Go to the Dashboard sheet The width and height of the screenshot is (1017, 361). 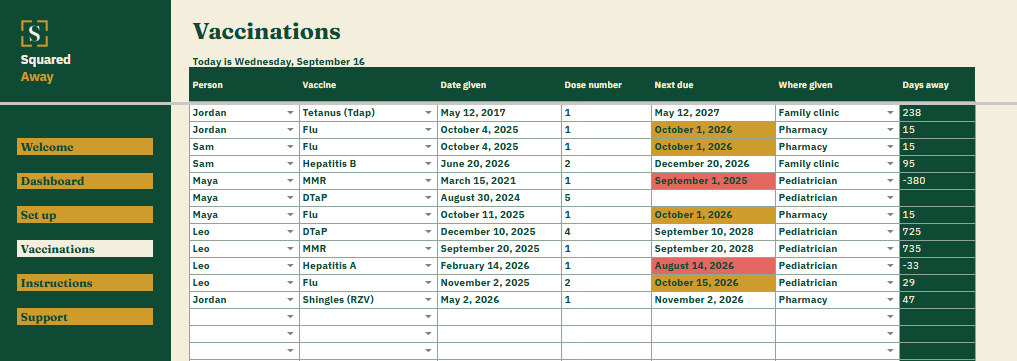(x=85, y=181)
